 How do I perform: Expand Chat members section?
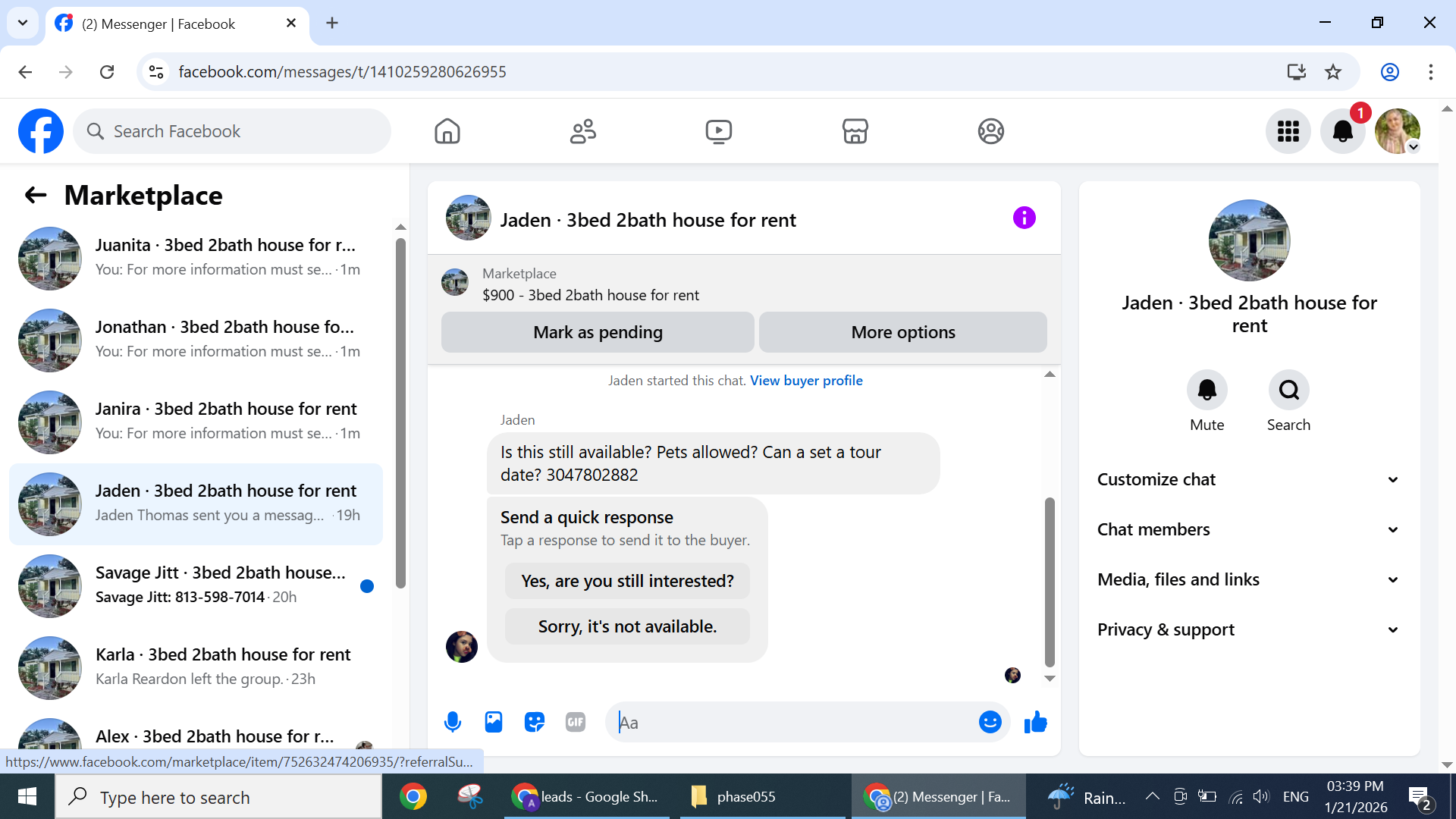click(x=1248, y=529)
